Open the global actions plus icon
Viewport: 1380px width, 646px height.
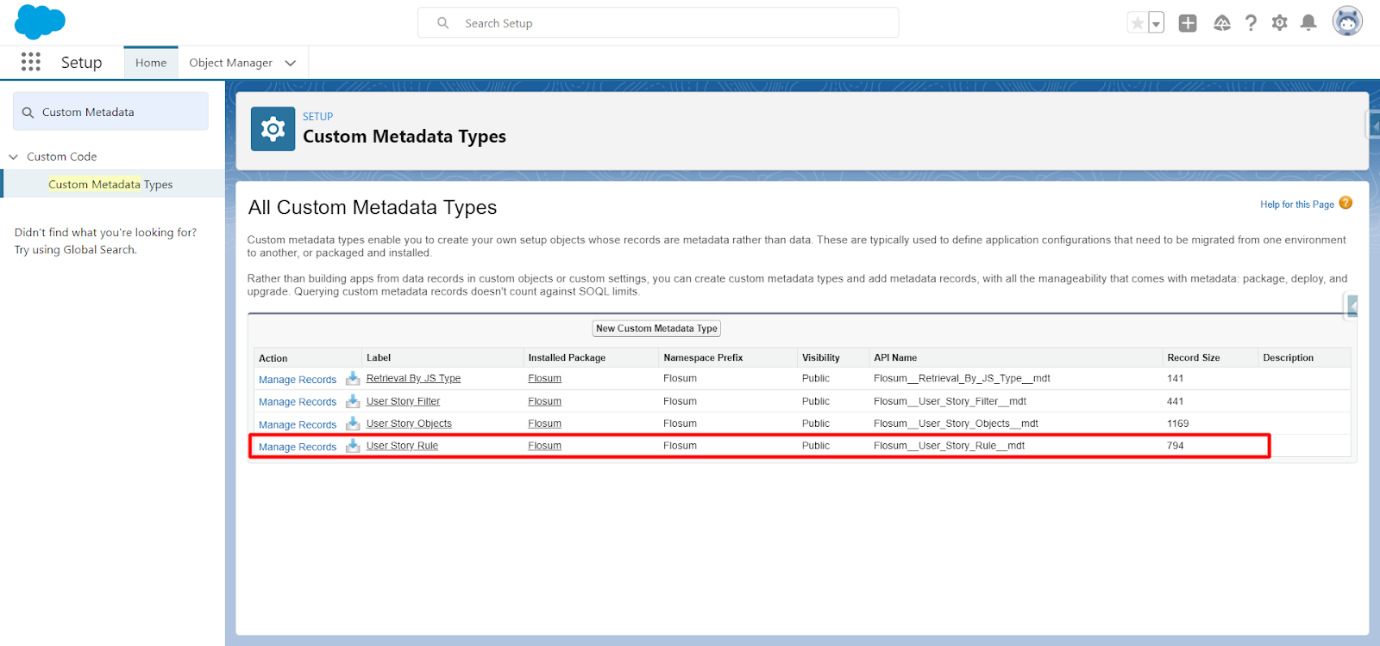pos(1187,23)
